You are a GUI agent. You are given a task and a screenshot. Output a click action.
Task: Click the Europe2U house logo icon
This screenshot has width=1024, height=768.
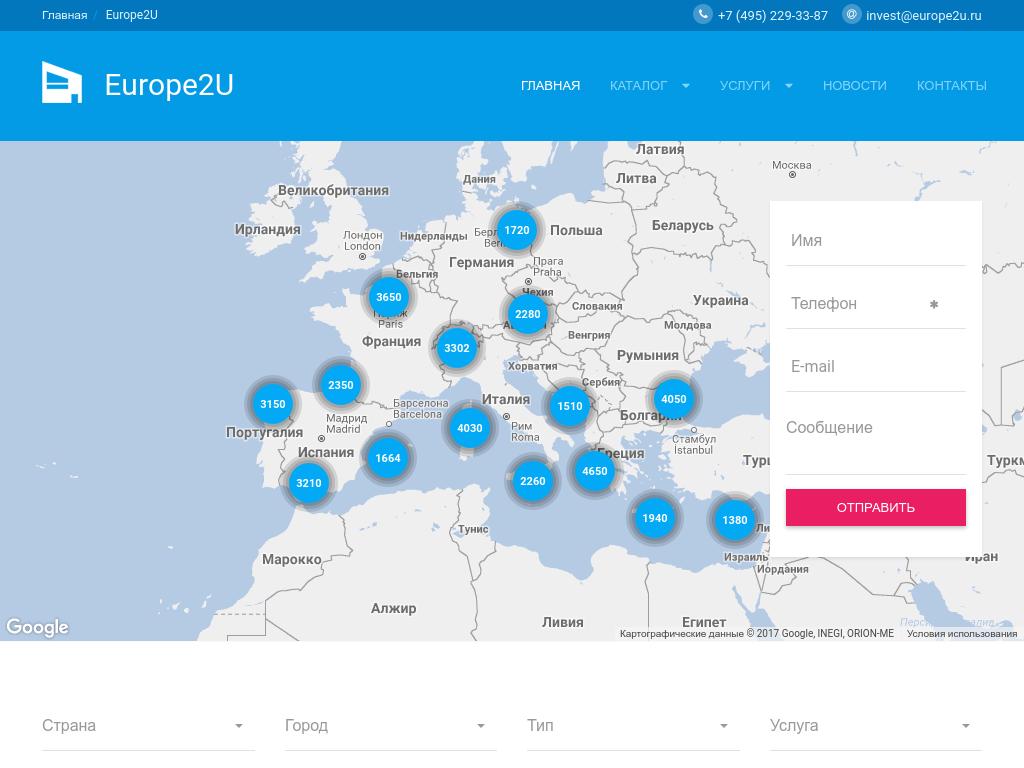pos(62,83)
